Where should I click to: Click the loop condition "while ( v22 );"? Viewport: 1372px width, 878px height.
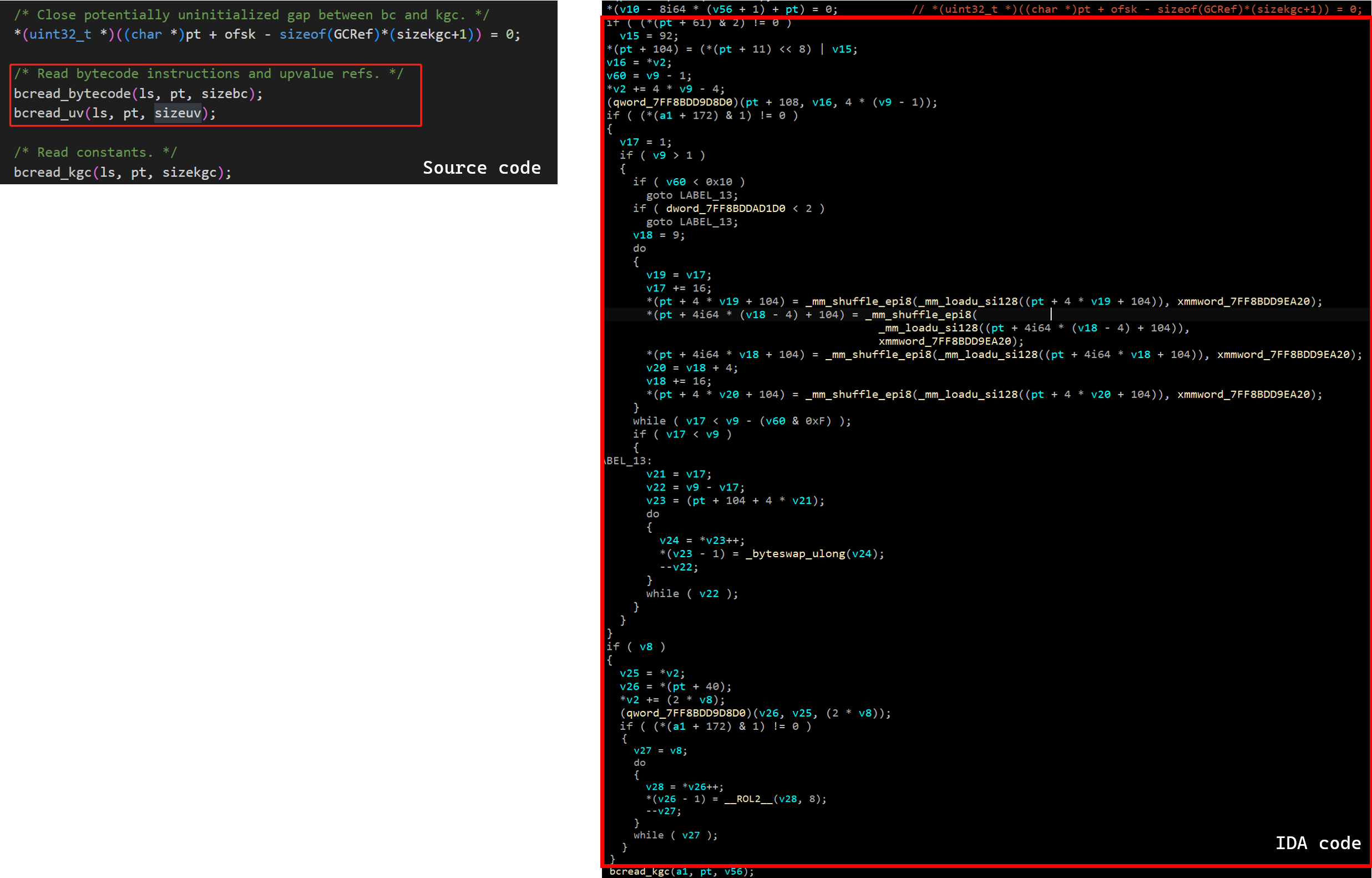point(692,593)
